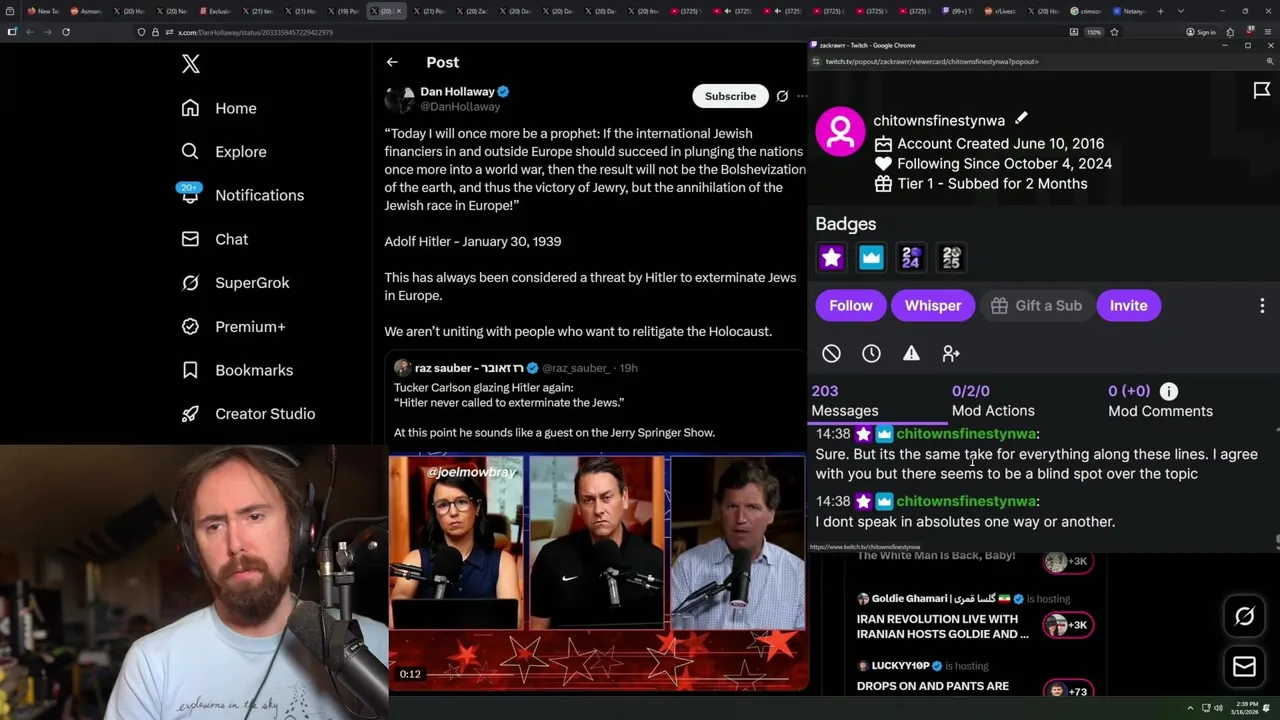Open SuperGrok in the X sidebar
The height and width of the screenshot is (720, 1280).
click(x=235, y=283)
